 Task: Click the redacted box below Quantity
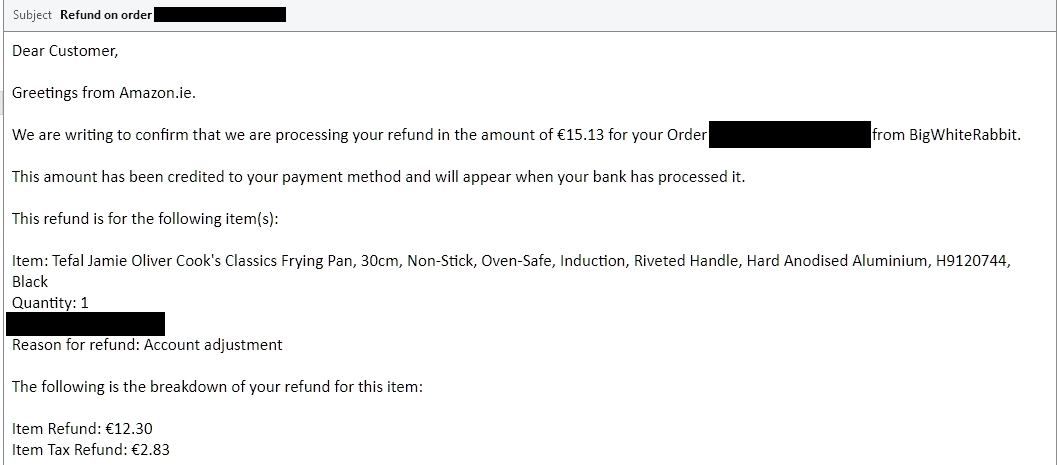coord(86,323)
